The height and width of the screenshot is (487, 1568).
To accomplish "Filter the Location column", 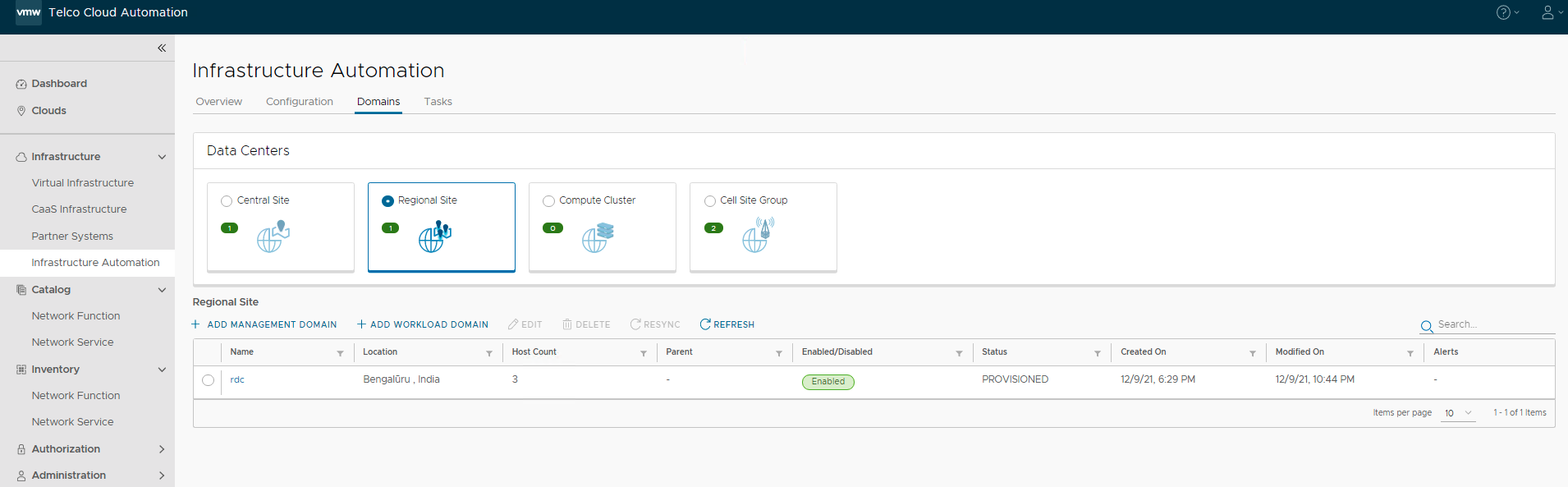I will pyautogui.click(x=489, y=353).
